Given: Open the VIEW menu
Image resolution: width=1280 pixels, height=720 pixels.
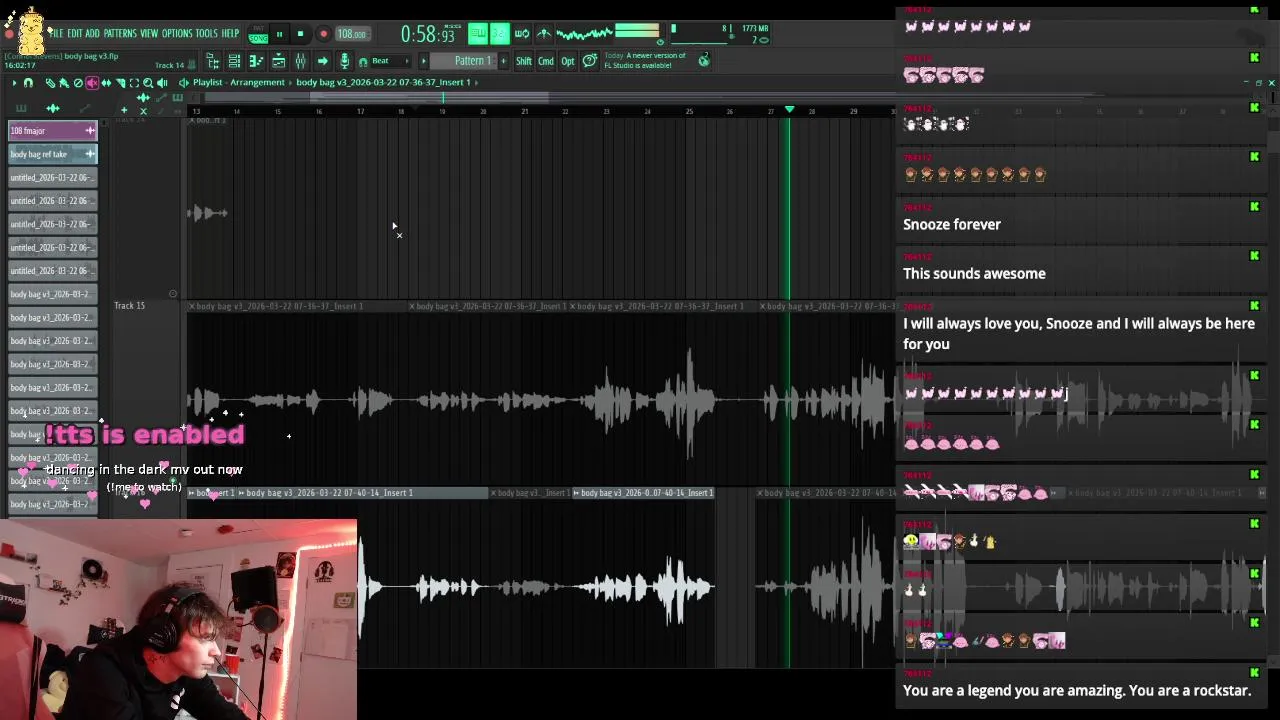Looking at the screenshot, I should [149, 33].
